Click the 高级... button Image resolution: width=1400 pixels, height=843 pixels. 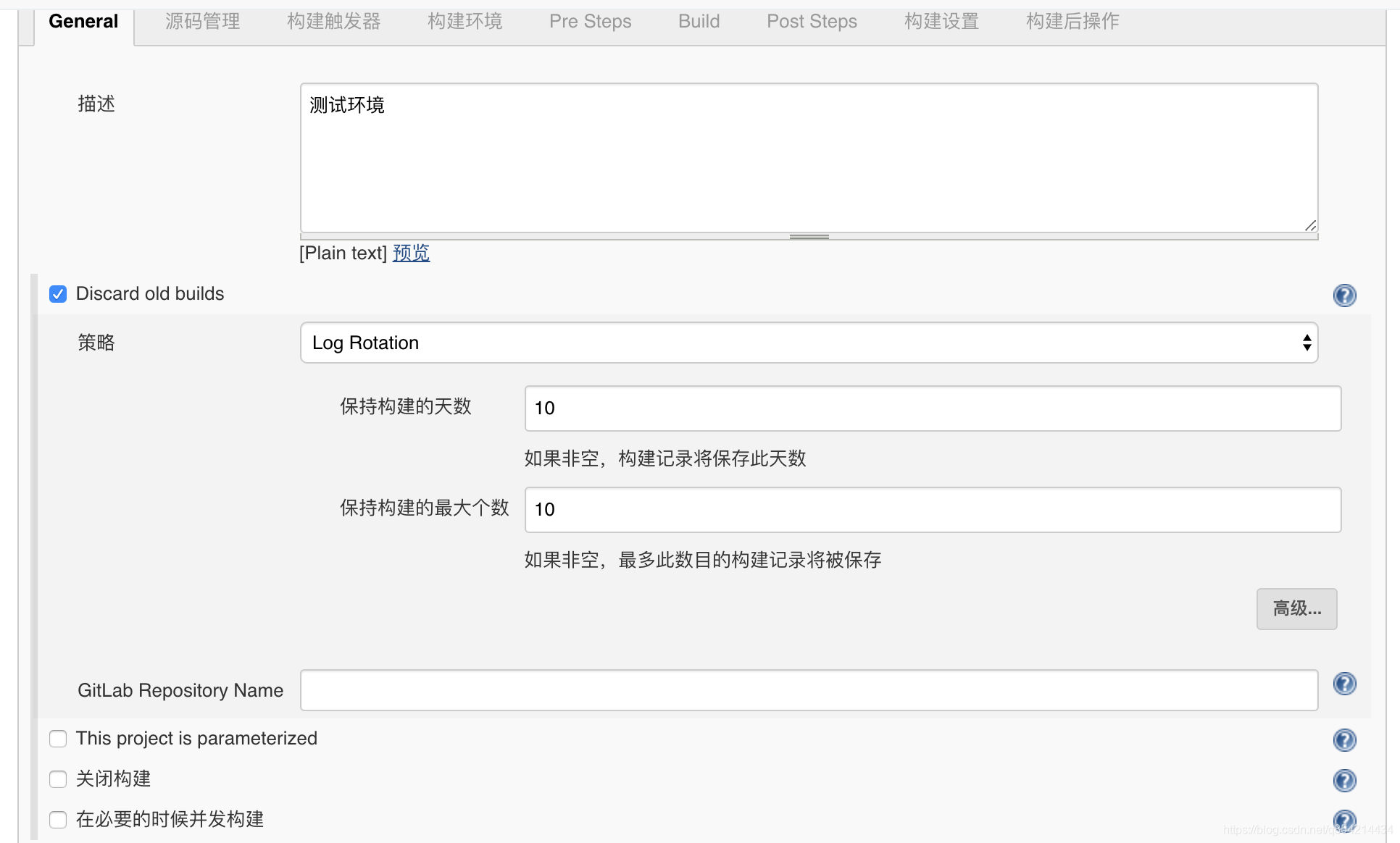pyautogui.click(x=1296, y=609)
